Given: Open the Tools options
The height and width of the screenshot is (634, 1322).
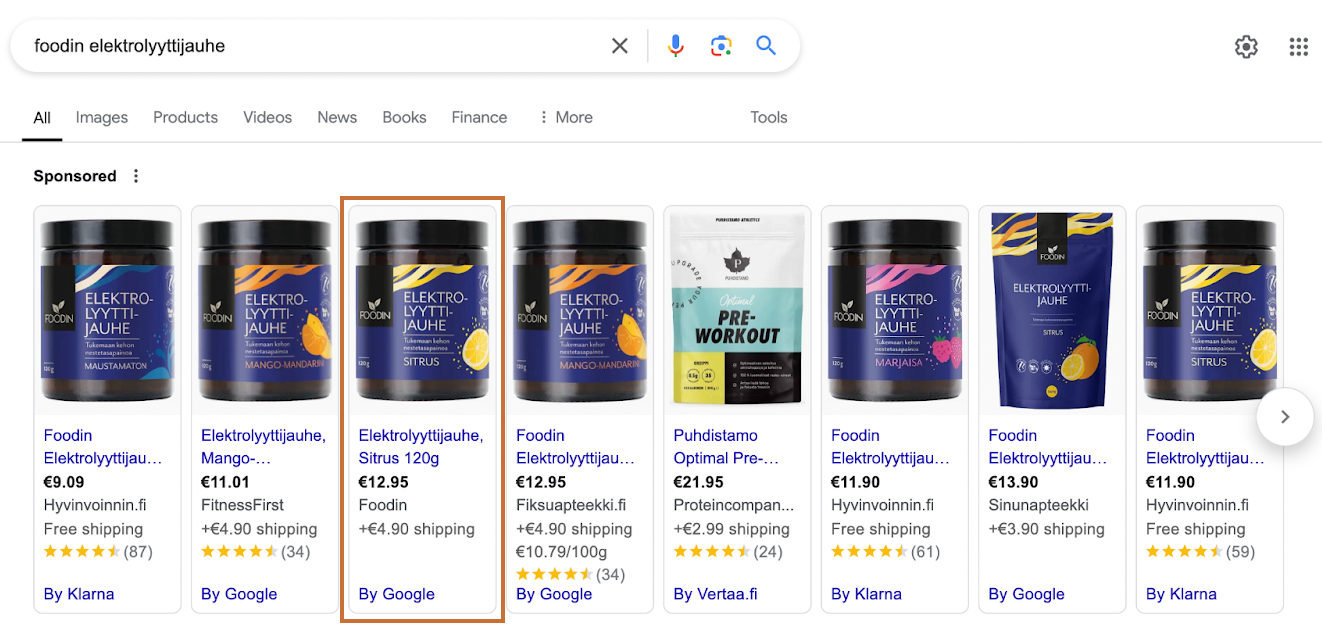Looking at the screenshot, I should (768, 117).
